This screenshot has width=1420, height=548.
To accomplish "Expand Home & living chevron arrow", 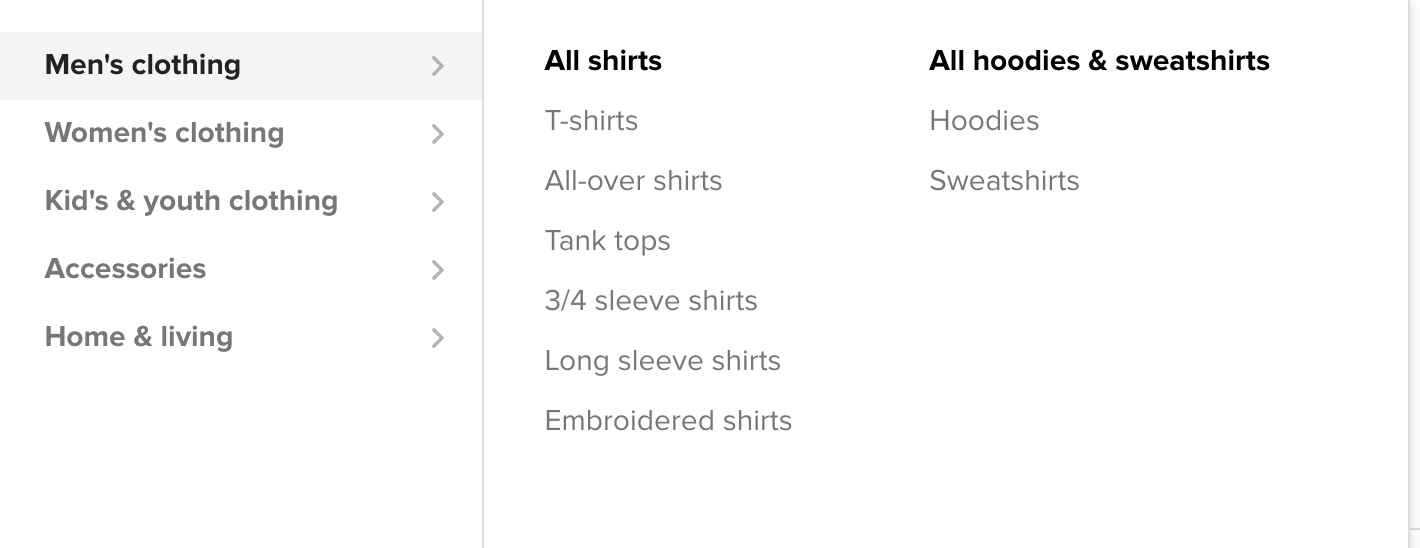I will pyautogui.click(x=437, y=338).
